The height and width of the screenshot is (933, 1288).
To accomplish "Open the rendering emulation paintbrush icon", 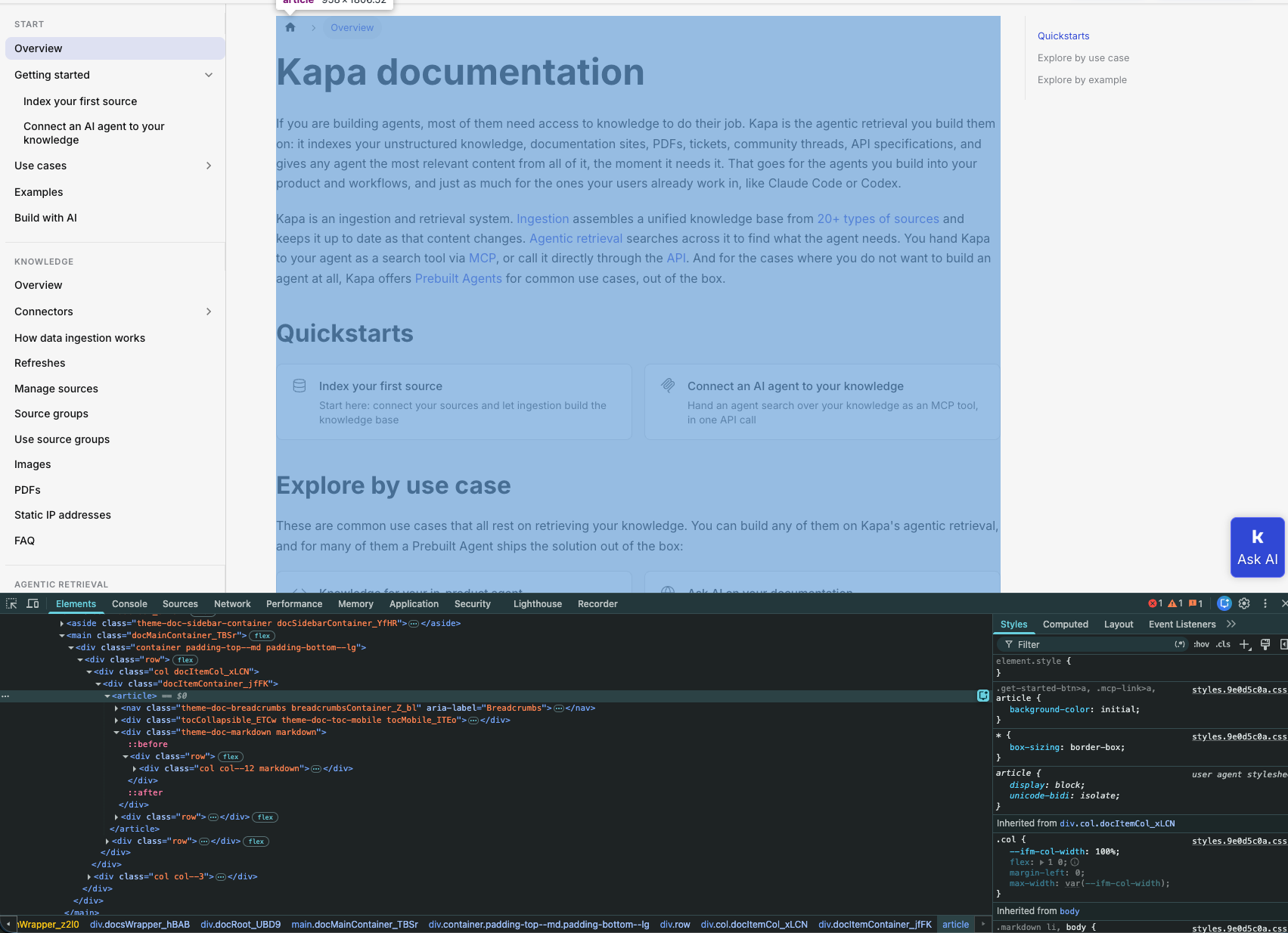I will pyautogui.click(x=1265, y=644).
